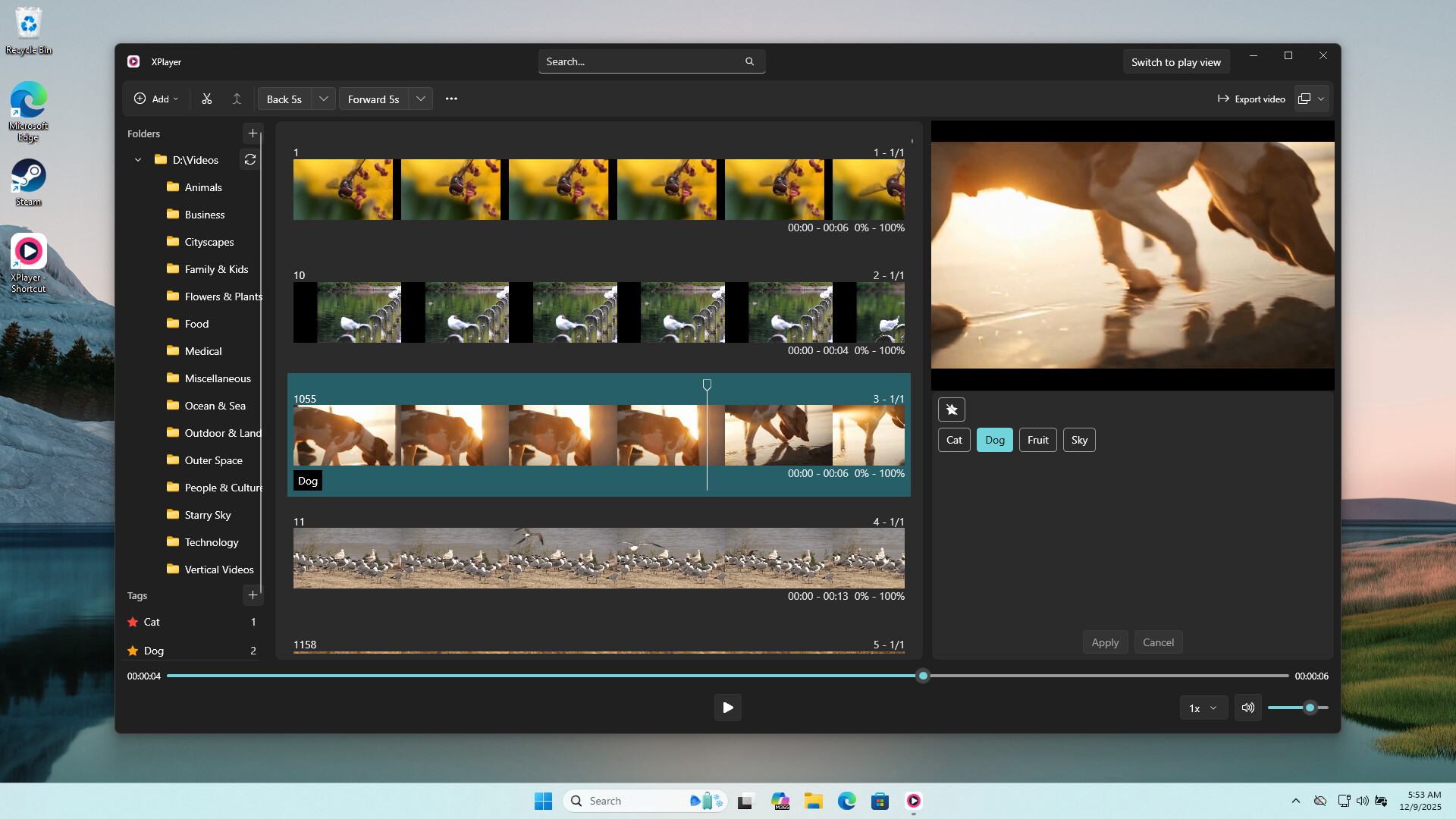Enable the Fruit tag chip
Viewport: 1456px width, 819px height.
point(1037,440)
